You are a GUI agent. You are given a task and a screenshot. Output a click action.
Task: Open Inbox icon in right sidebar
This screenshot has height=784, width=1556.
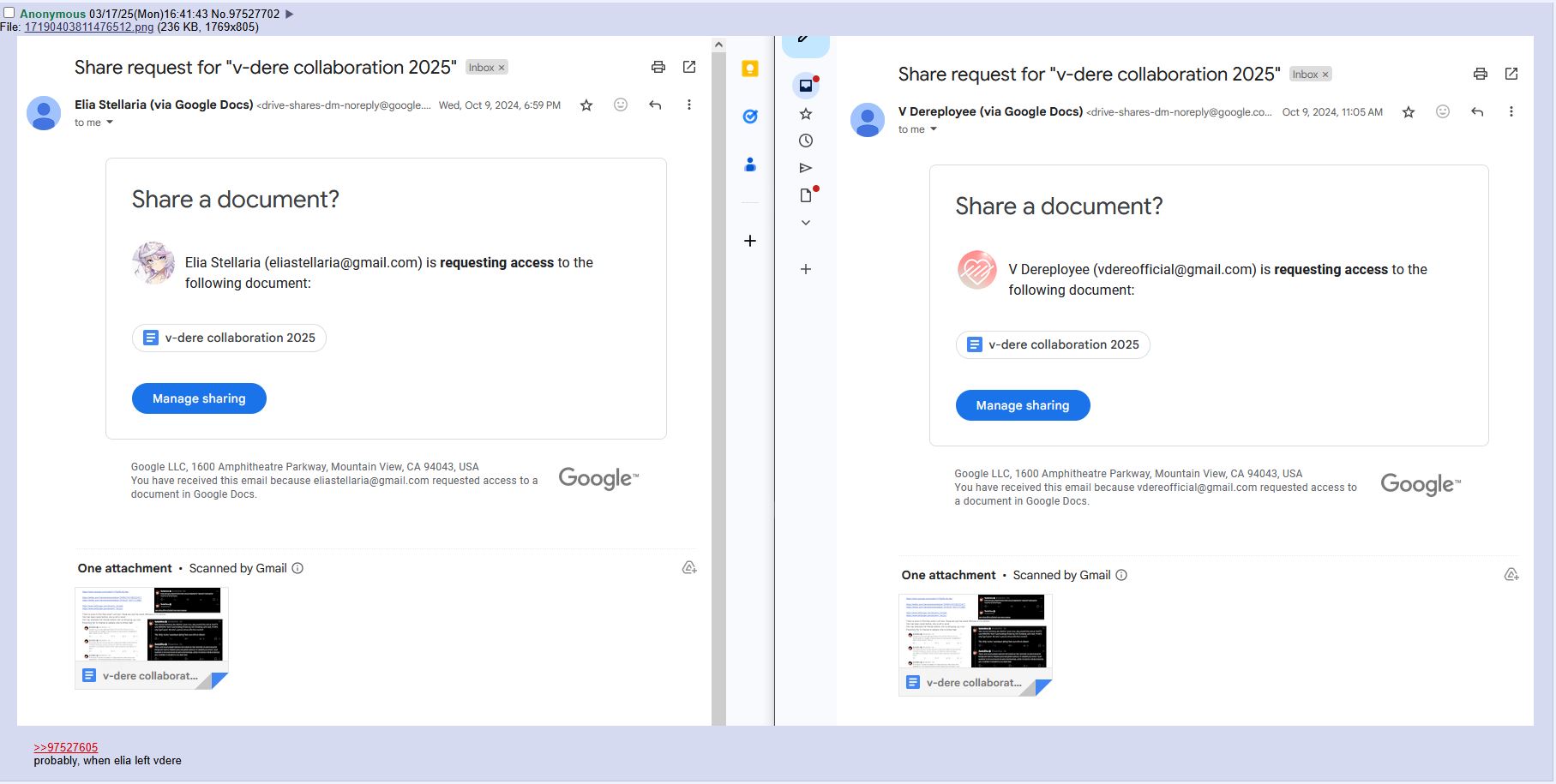[806, 85]
